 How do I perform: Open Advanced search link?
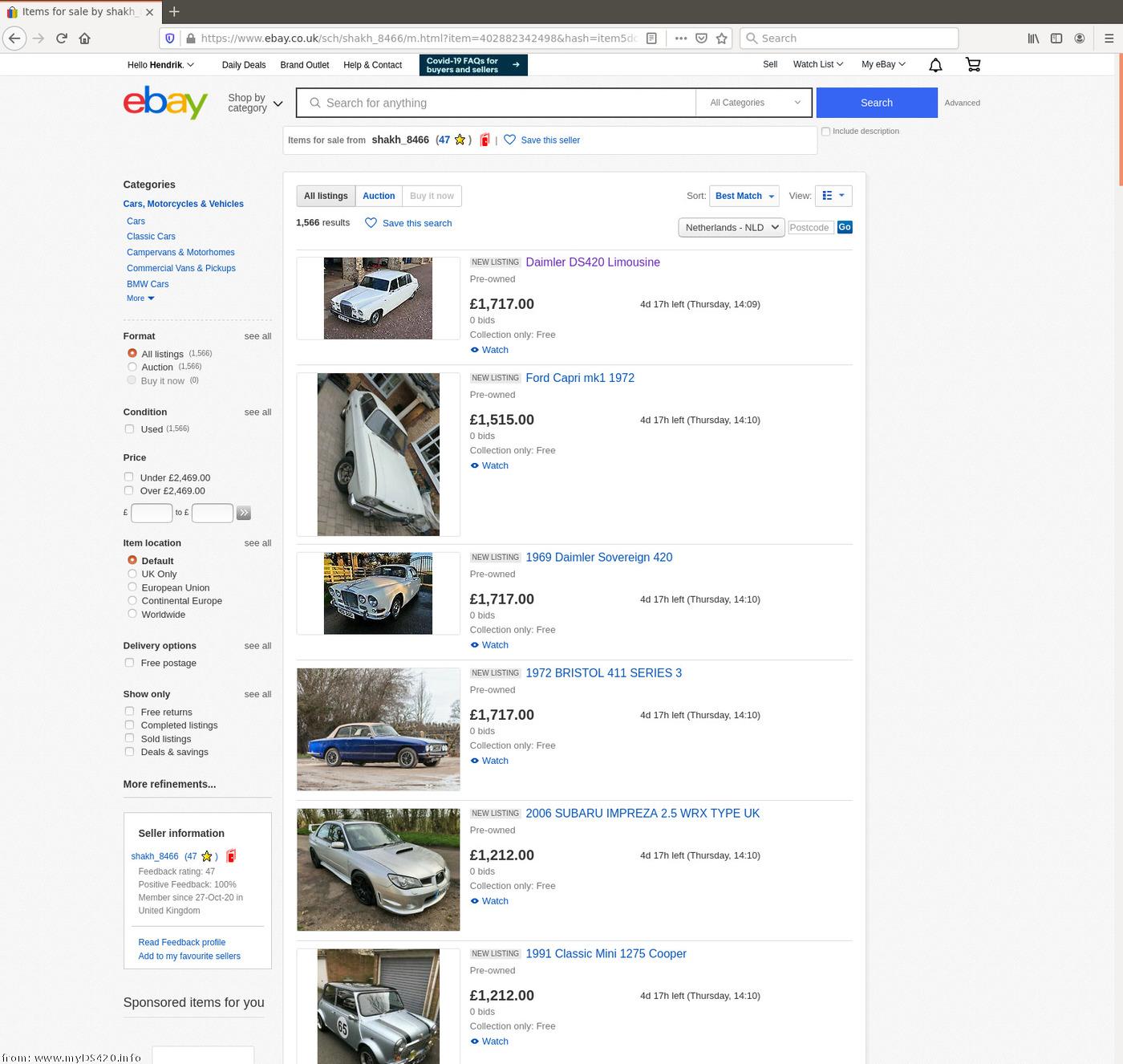(962, 103)
